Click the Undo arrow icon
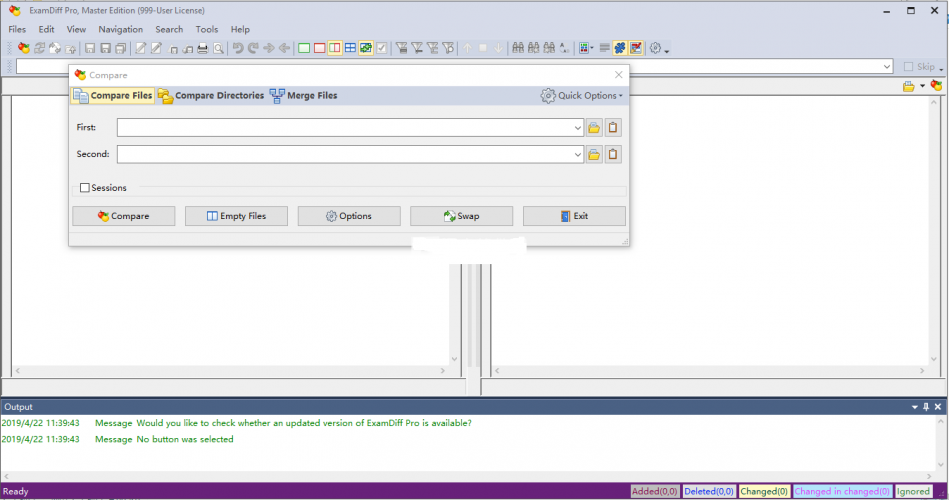Image resolution: width=949 pixels, height=500 pixels. pyautogui.click(x=238, y=48)
